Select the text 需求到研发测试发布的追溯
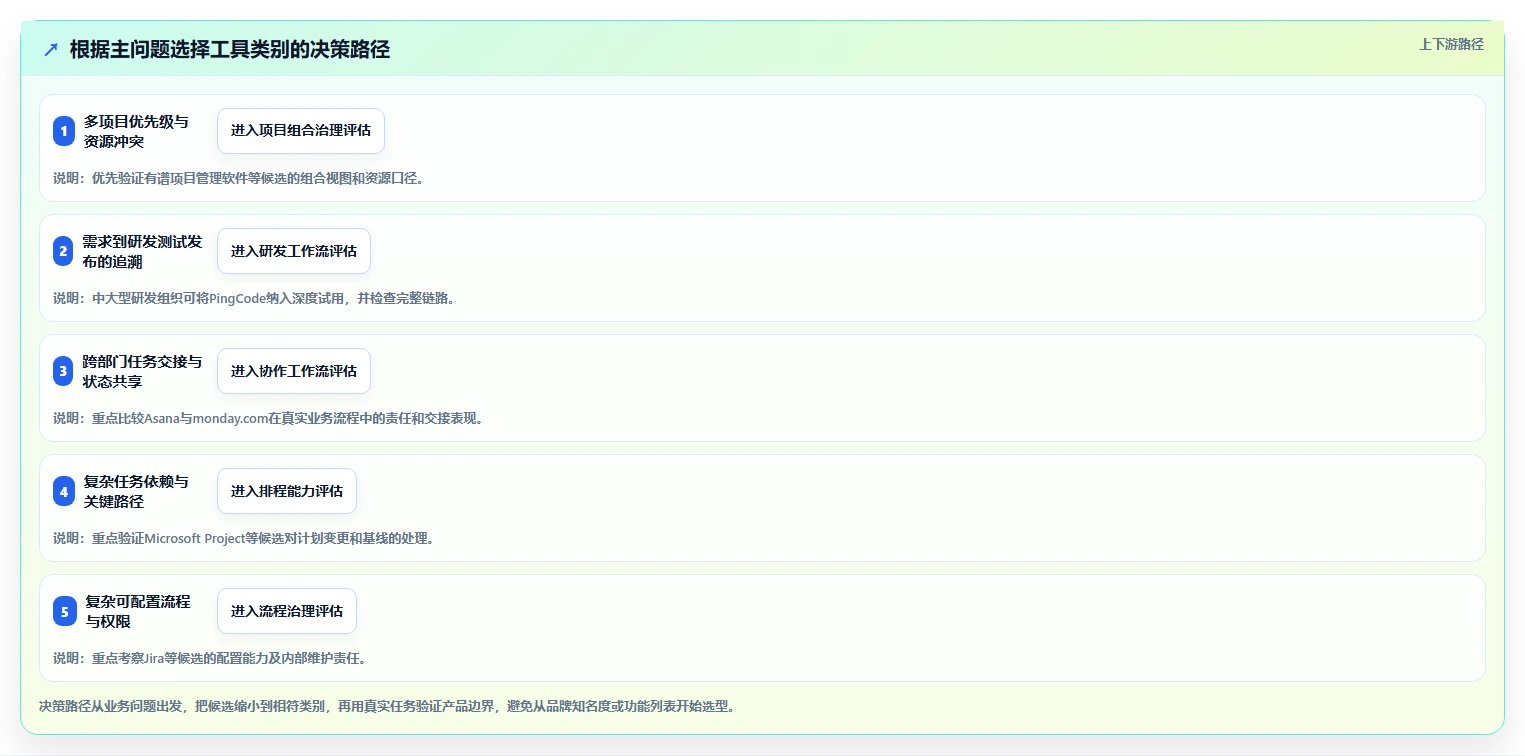This screenshot has width=1525, height=756. click(x=142, y=251)
